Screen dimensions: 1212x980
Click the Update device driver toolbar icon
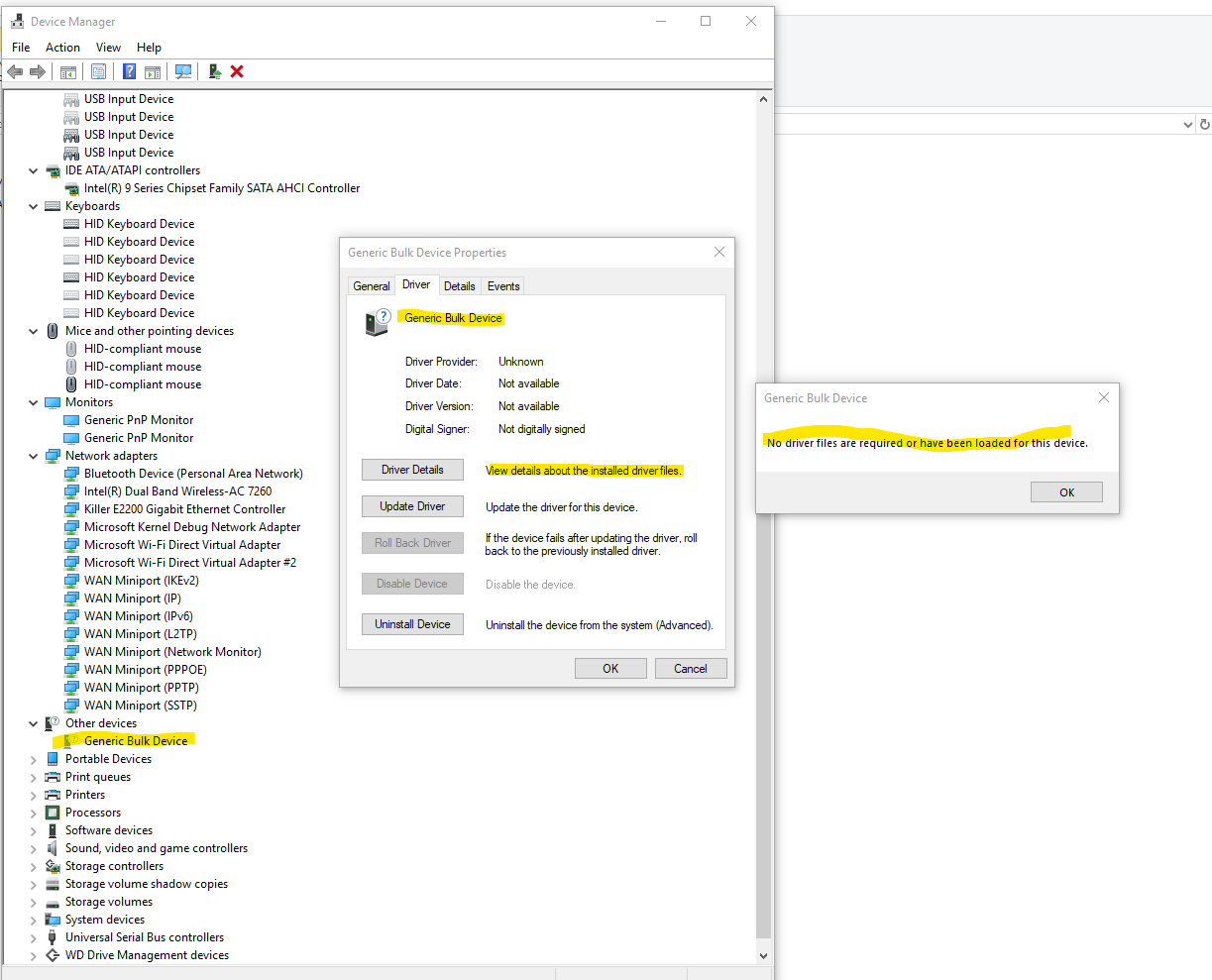[x=214, y=71]
